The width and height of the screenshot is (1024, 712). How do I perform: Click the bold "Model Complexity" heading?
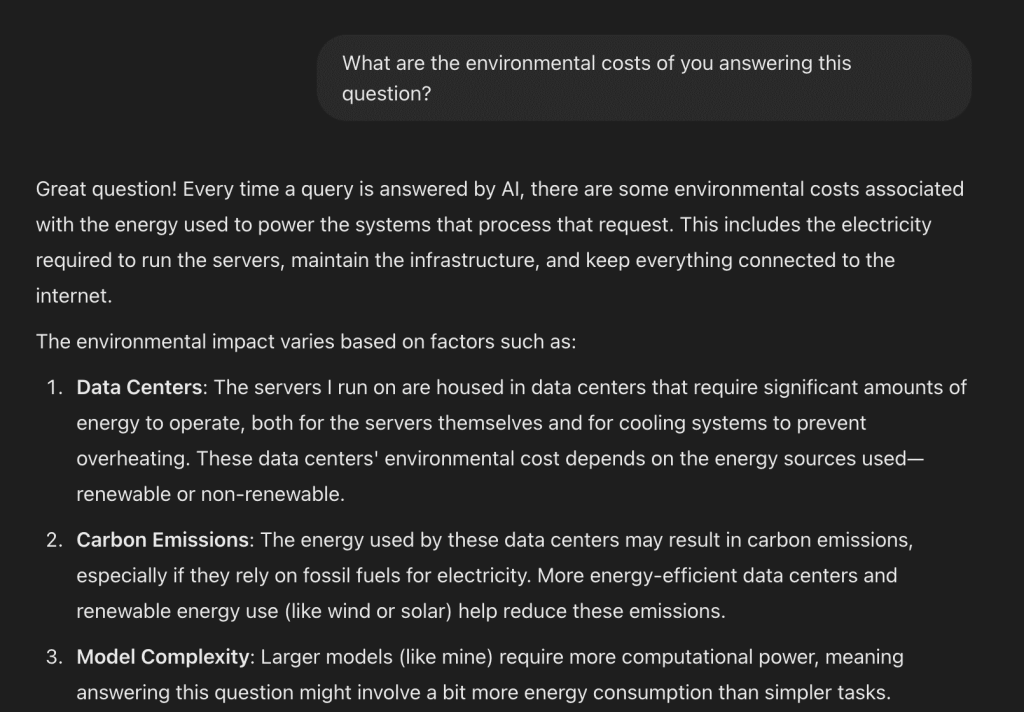click(x=162, y=657)
